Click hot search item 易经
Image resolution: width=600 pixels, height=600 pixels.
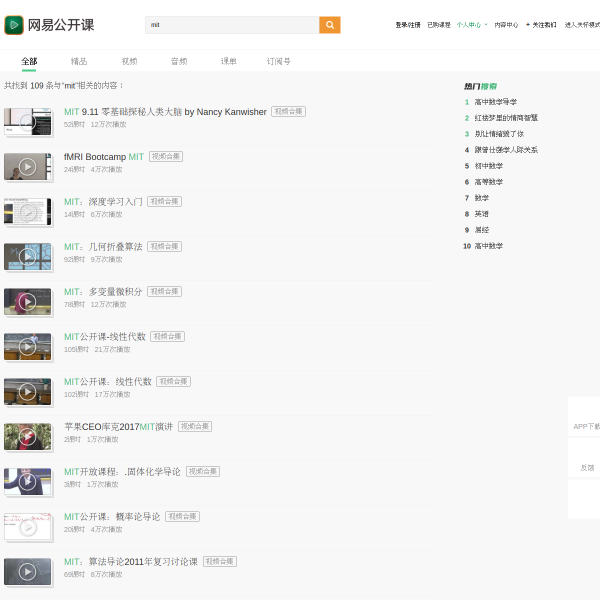(x=482, y=230)
